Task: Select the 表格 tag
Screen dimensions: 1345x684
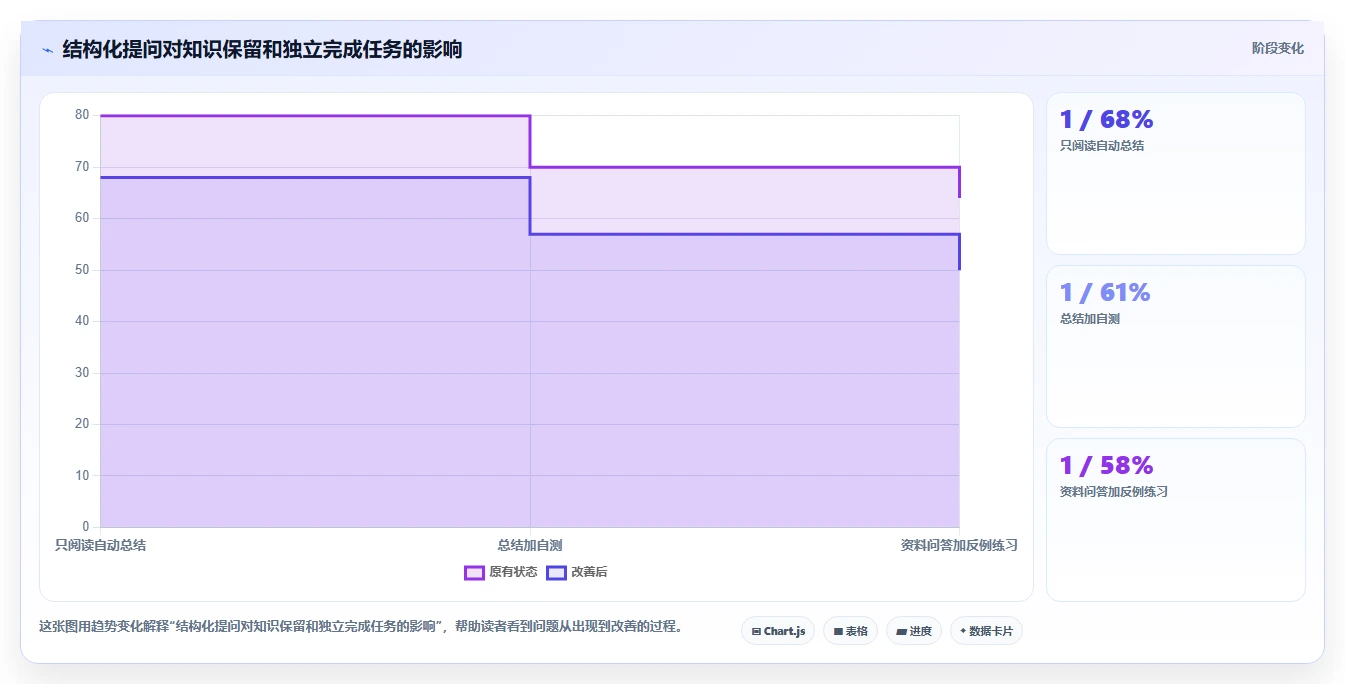Action: pyautogui.click(x=850, y=631)
